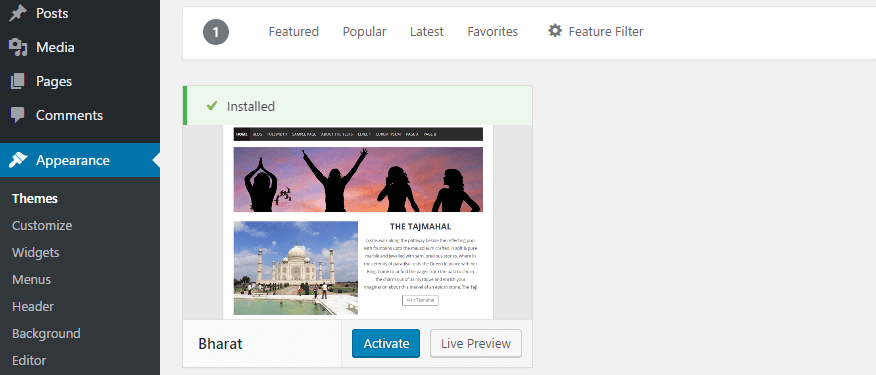Click the Feature Filter gear icon
This screenshot has height=375, width=876.
[x=554, y=31]
